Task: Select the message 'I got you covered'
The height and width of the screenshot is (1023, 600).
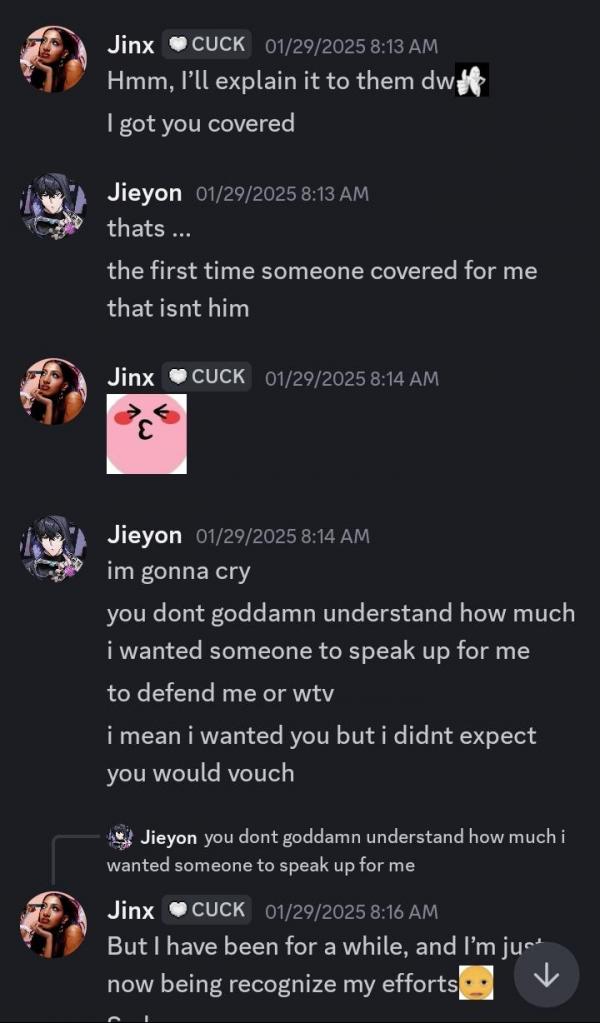Action: pyautogui.click(x=201, y=123)
